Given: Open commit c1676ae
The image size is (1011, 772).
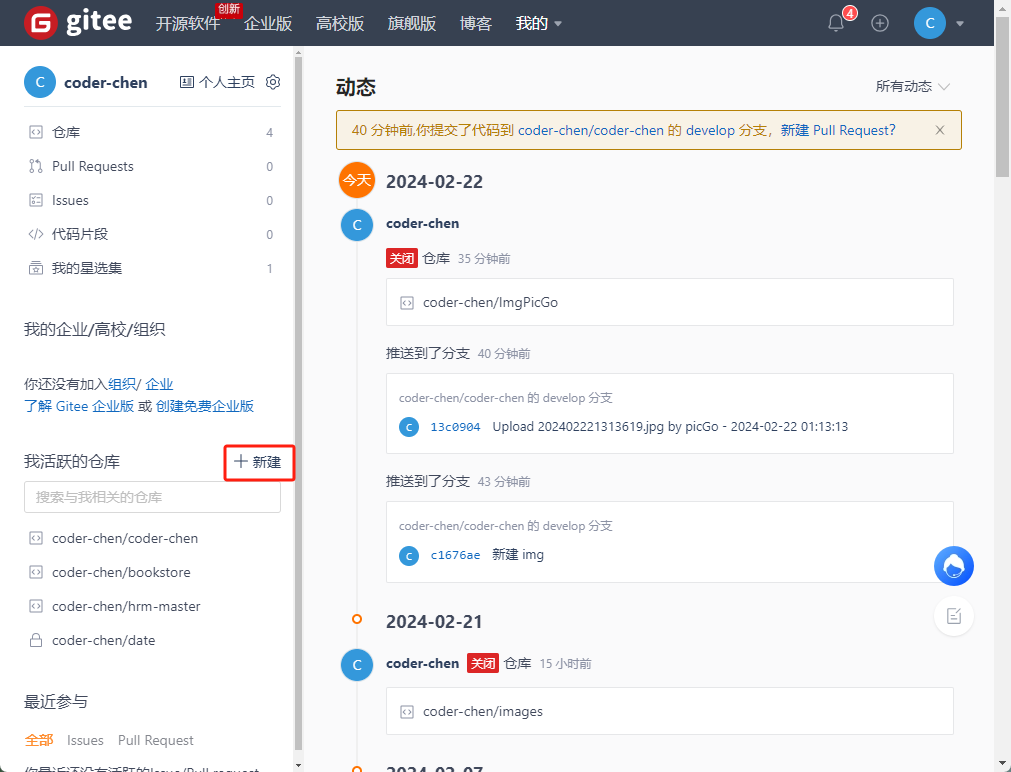Looking at the screenshot, I should click(x=455, y=555).
